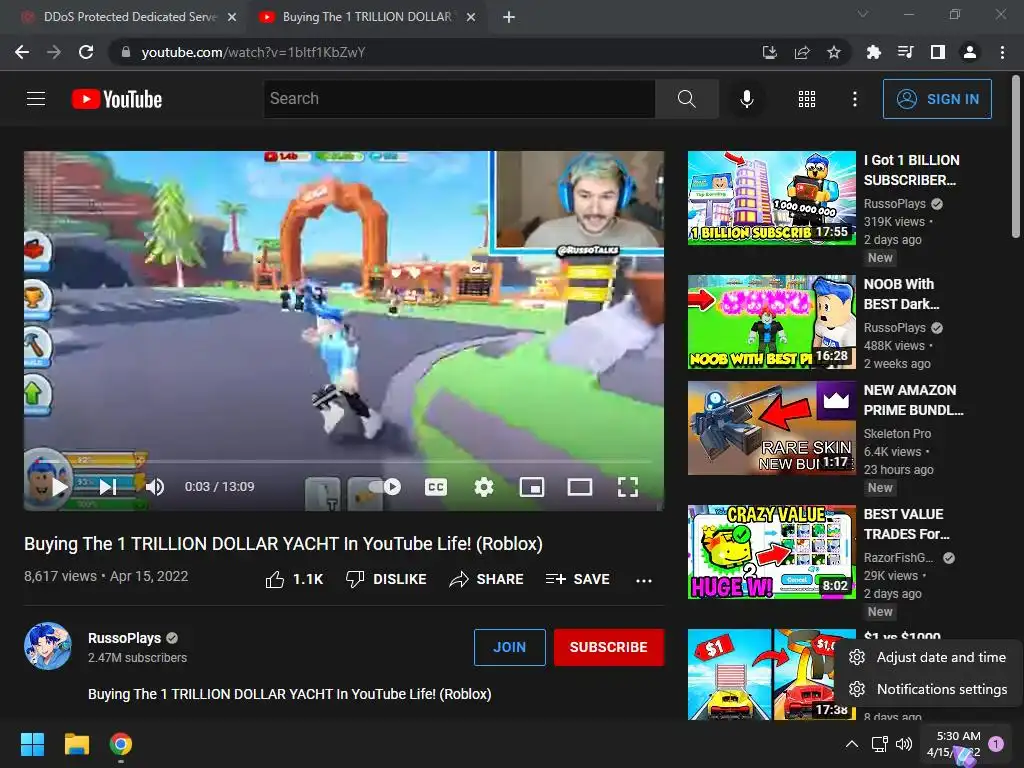Click the red SUBSCRIBE button
Image resolution: width=1024 pixels, height=768 pixels.
(x=609, y=647)
